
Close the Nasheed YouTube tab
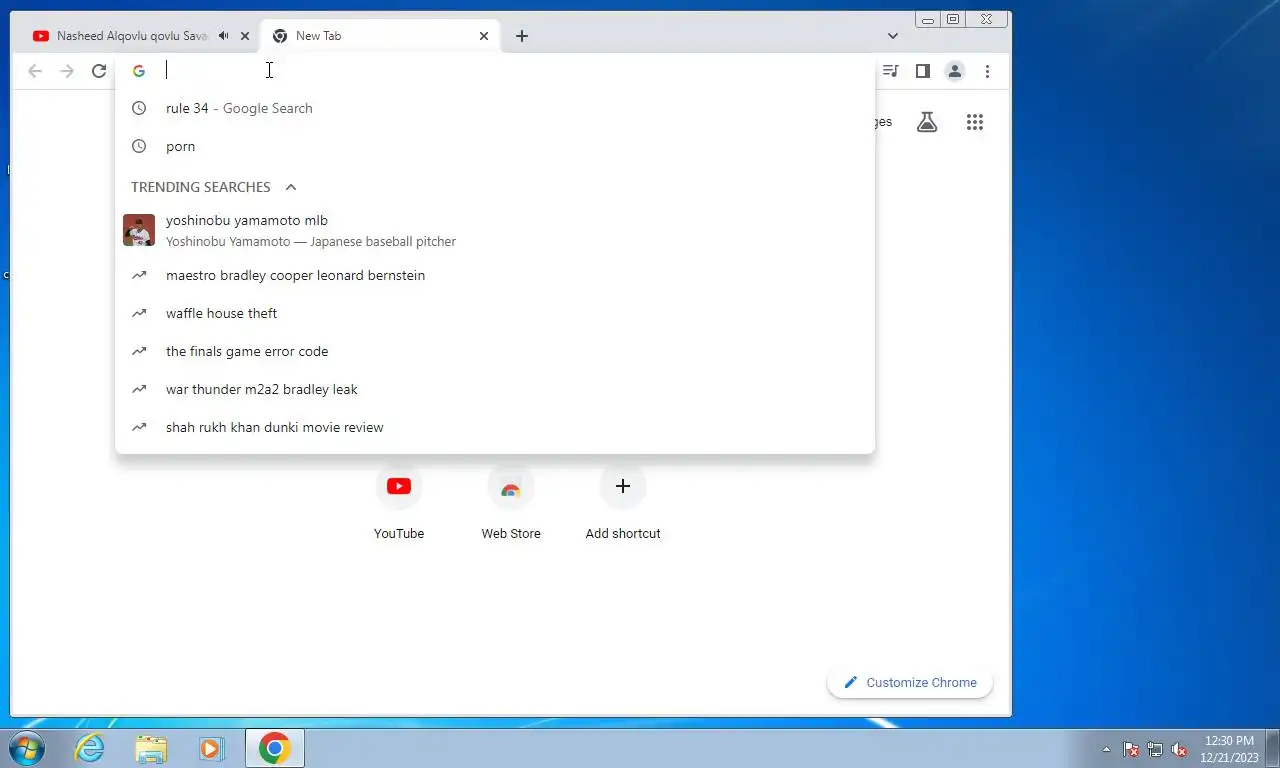(x=245, y=36)
